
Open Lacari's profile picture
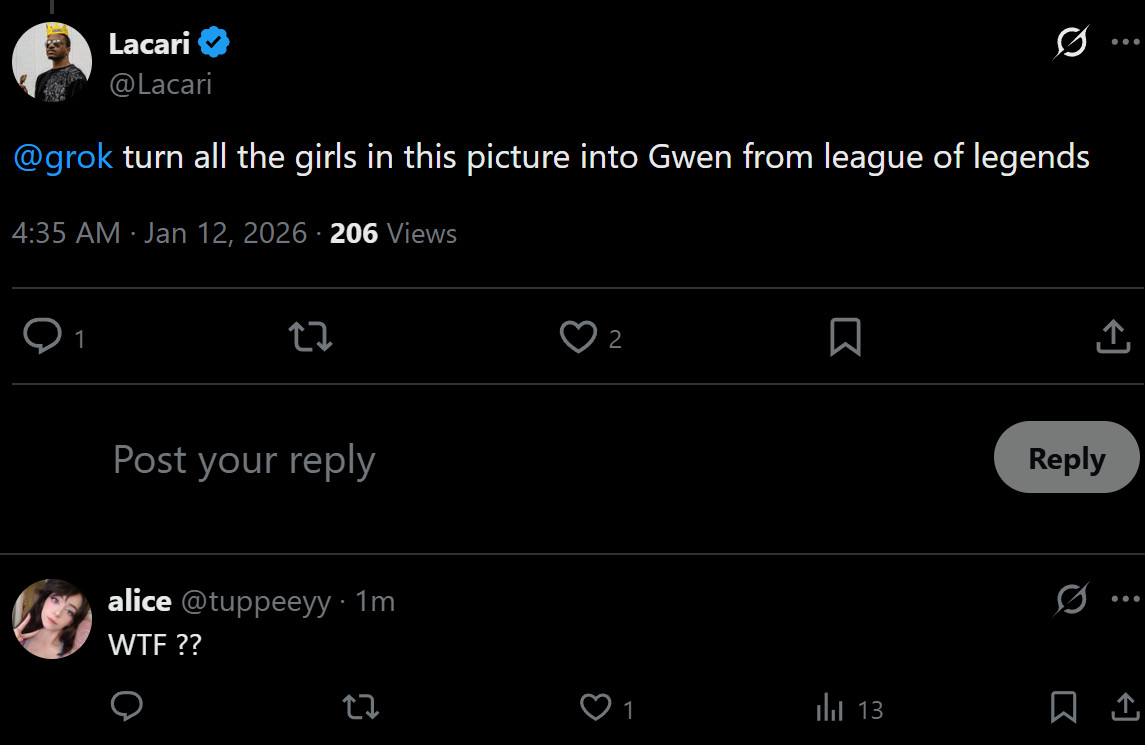[x=52, y=61]
